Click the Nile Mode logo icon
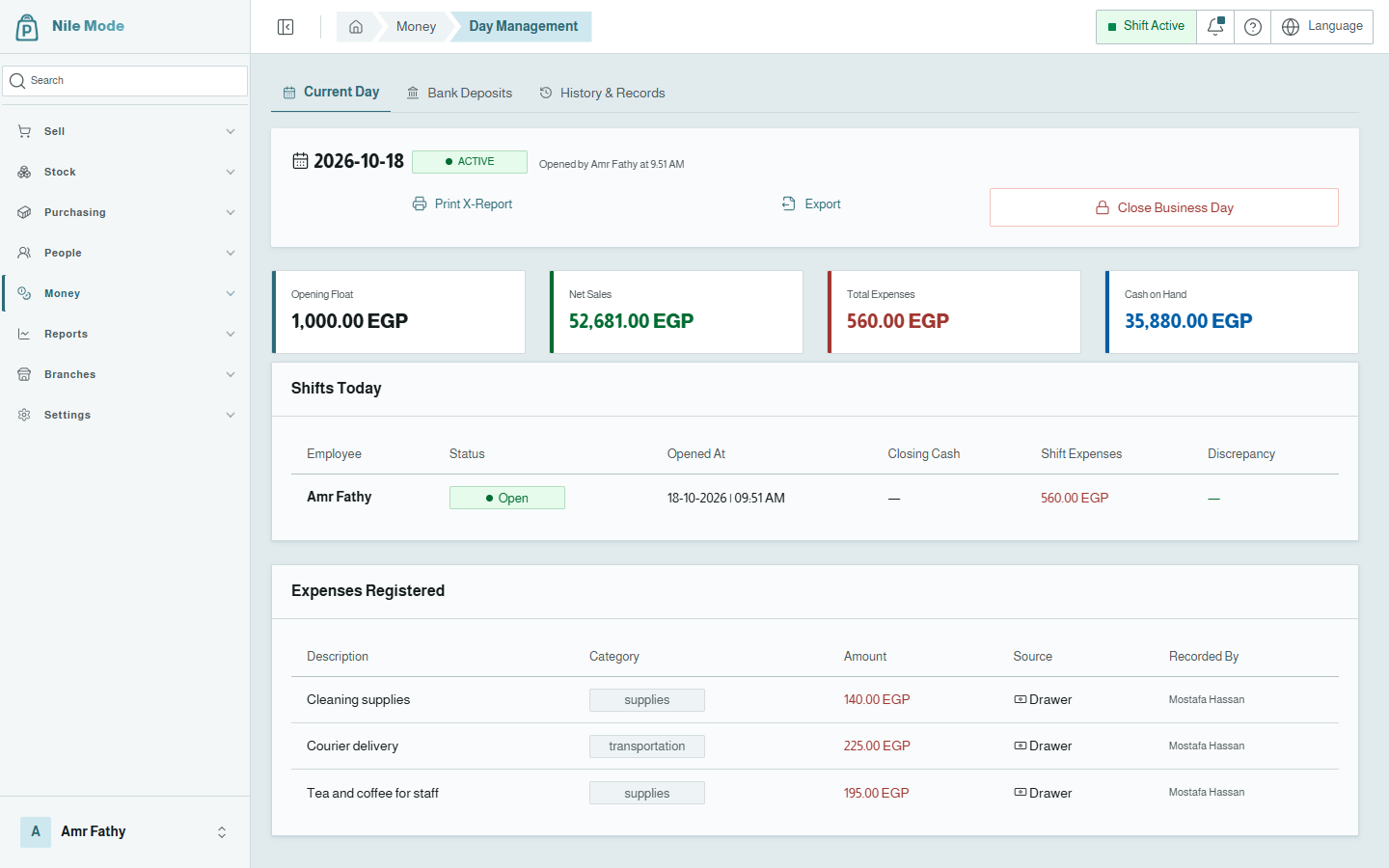 [x=27, y=27]
